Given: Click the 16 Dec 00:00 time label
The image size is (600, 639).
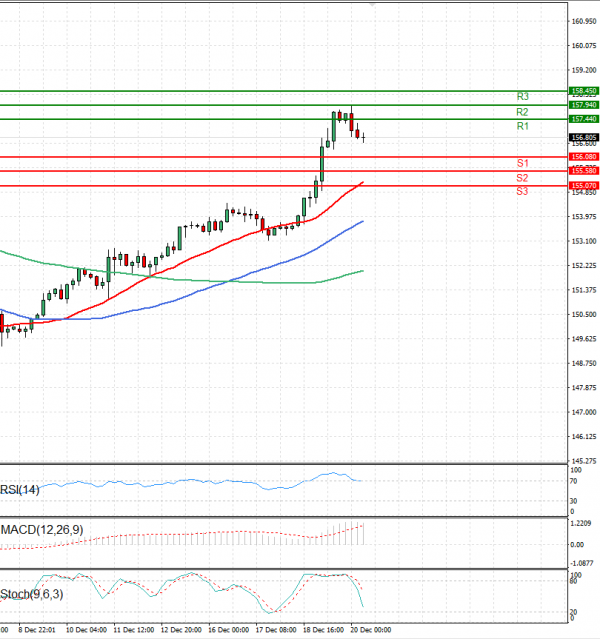Looking at the screenshot, I should click(x=229, y=630).
